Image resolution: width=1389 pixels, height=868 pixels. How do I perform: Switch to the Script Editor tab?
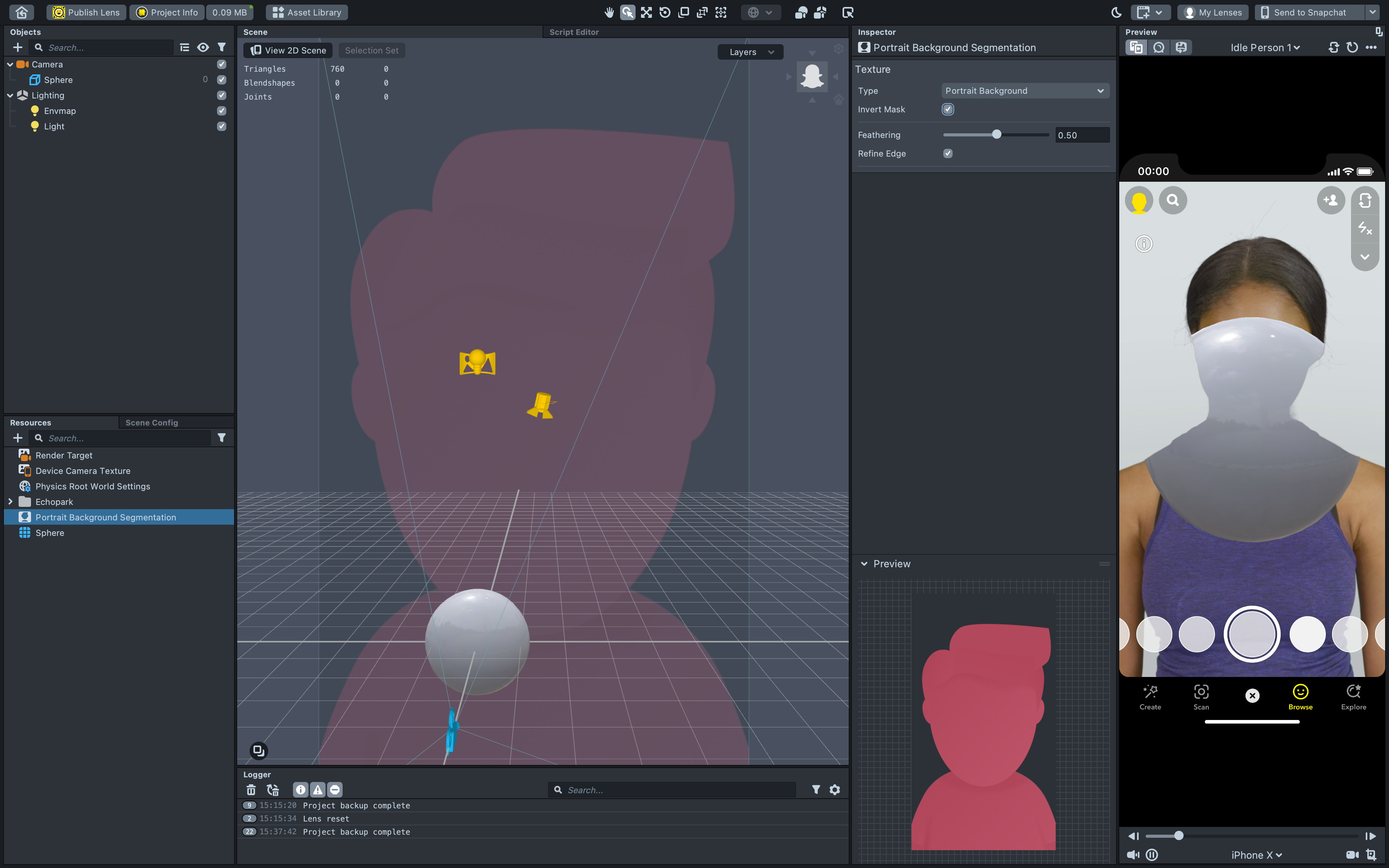(x=574, y=32)
